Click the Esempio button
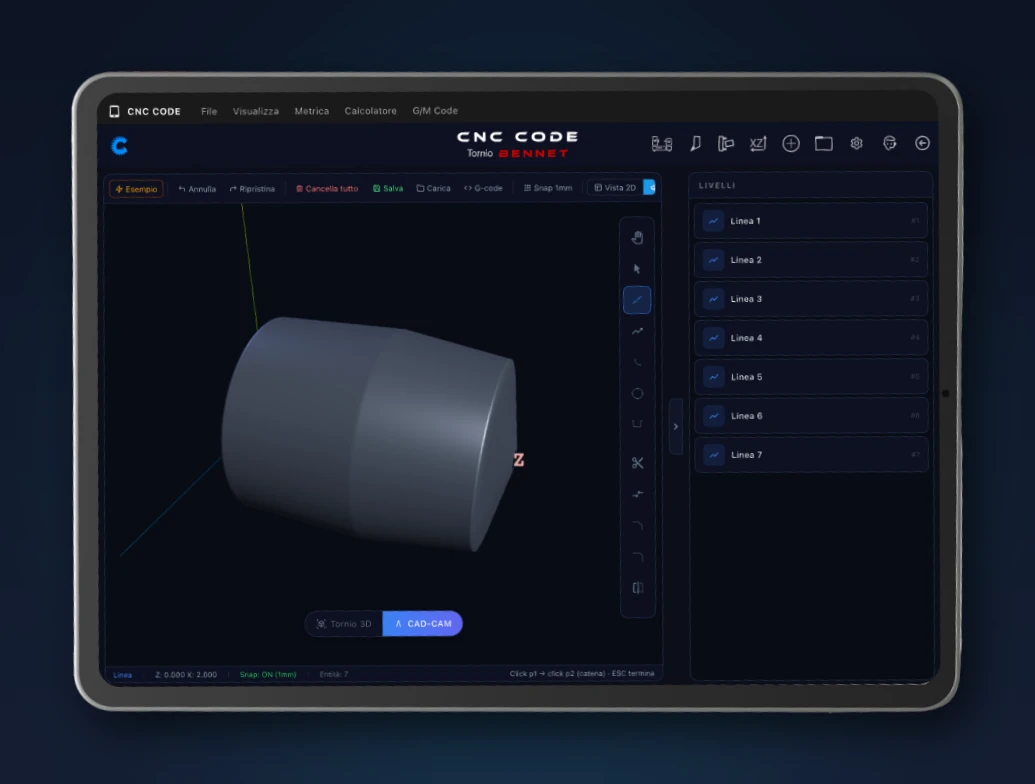The height and width of the screenshot is (784, 1035). pyautogui.click(x=136, y=189)
